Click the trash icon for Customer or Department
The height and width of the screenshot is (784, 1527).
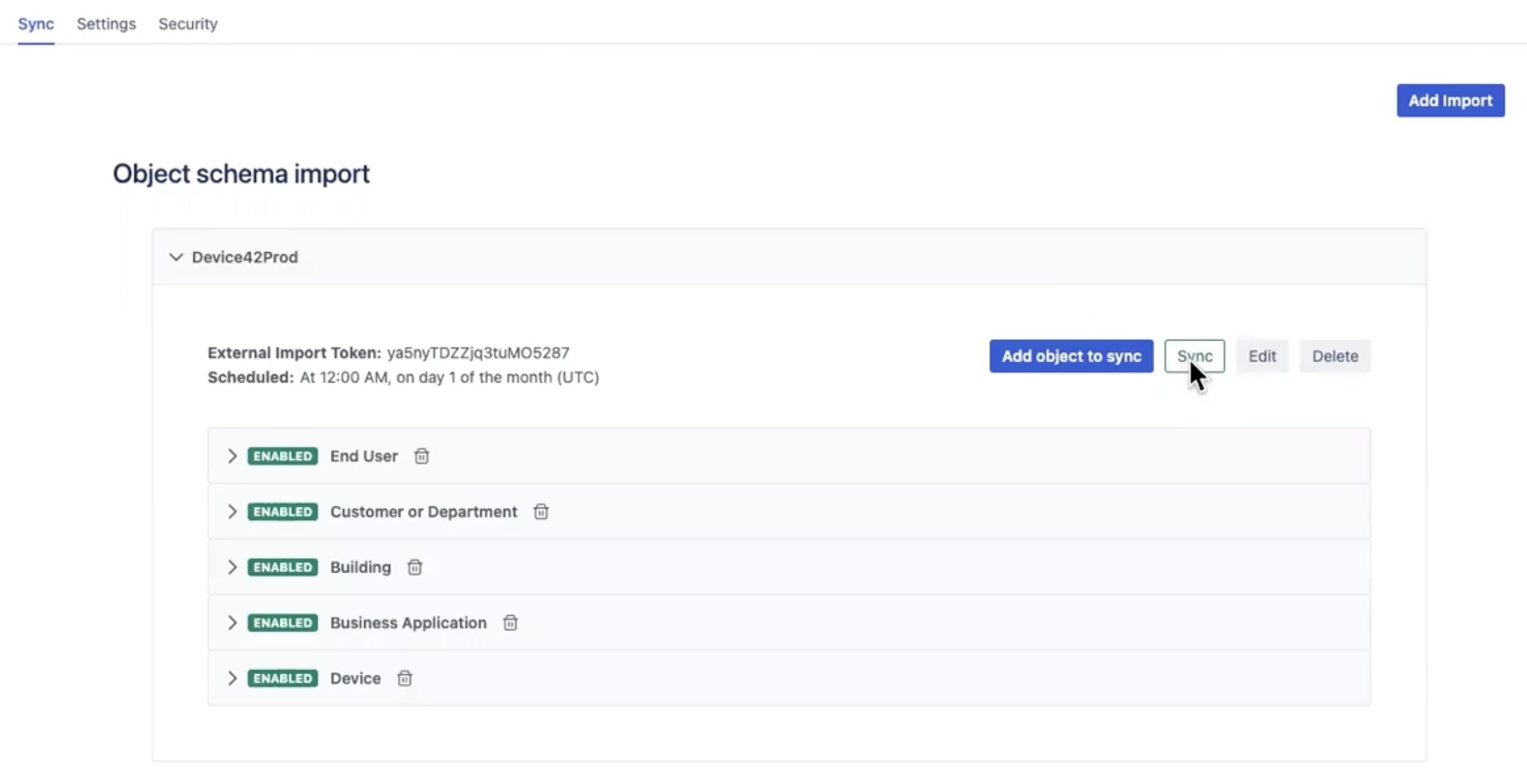point(541,512)
